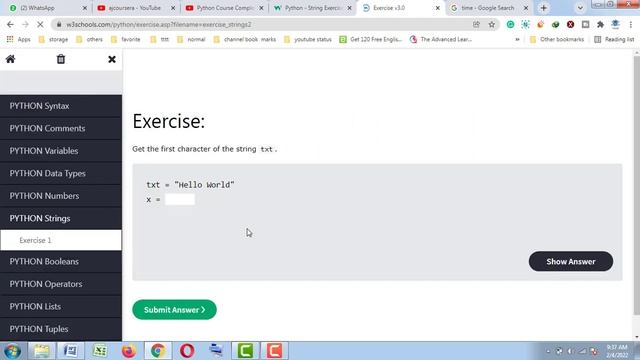The height and width of the screenshot is (360, 640).
Task: Close the Exercise v3.0 tab
Action: point(438,8)
